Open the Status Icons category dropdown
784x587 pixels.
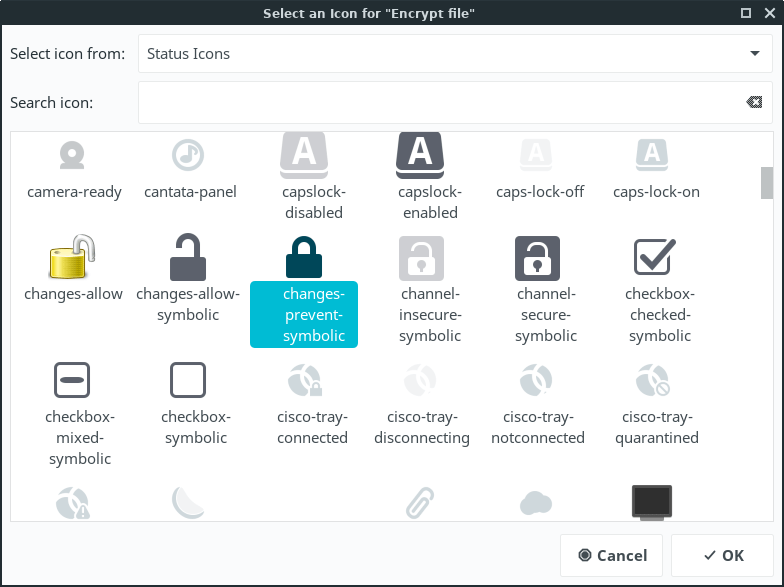coord(454,54)
